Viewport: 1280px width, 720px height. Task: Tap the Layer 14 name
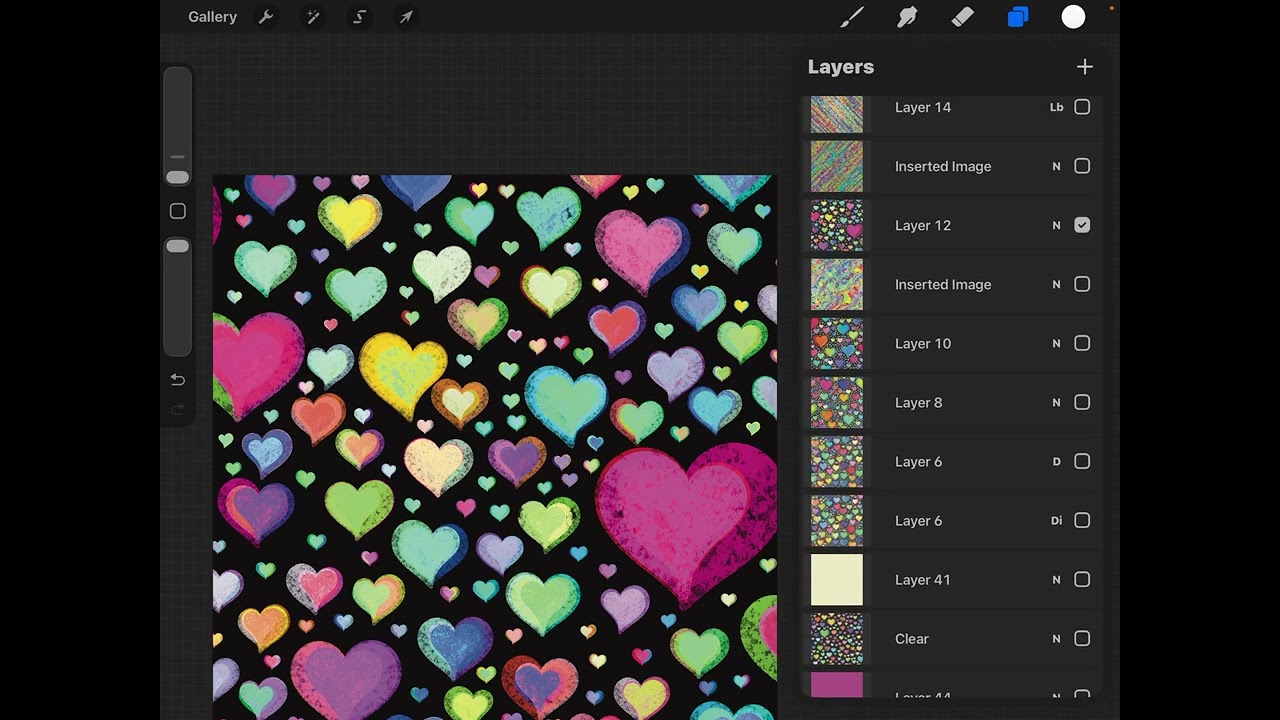tap(922, 107)
